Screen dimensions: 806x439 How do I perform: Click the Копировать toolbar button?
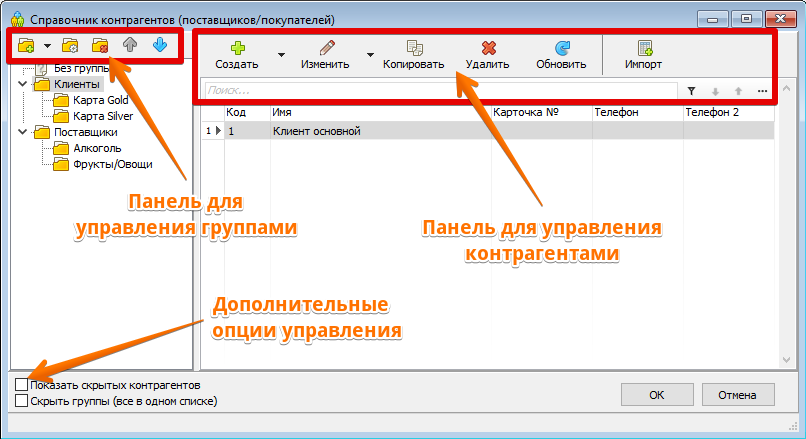tap(413, 55)
